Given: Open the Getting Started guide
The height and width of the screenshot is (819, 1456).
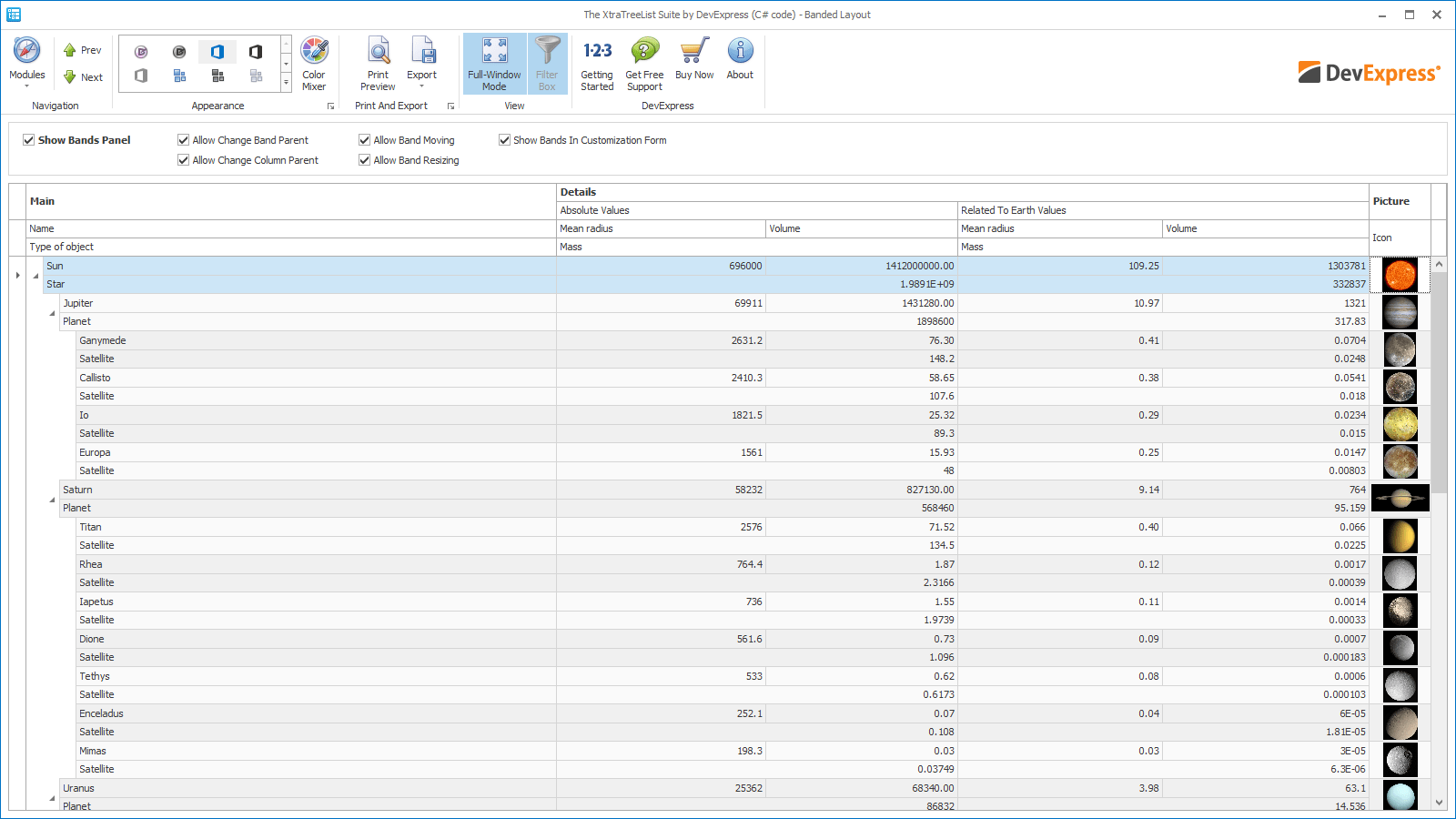Looking at the screenshot, I should click(597, 64).
